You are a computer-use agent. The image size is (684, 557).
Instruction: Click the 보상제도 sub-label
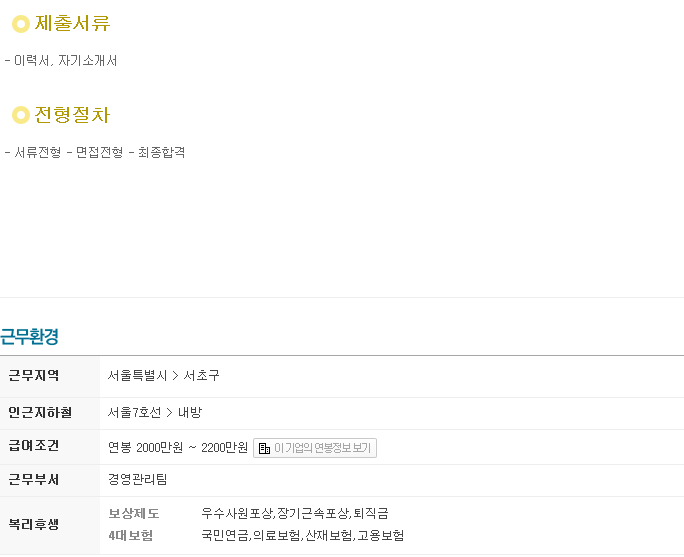click(133, 513)
